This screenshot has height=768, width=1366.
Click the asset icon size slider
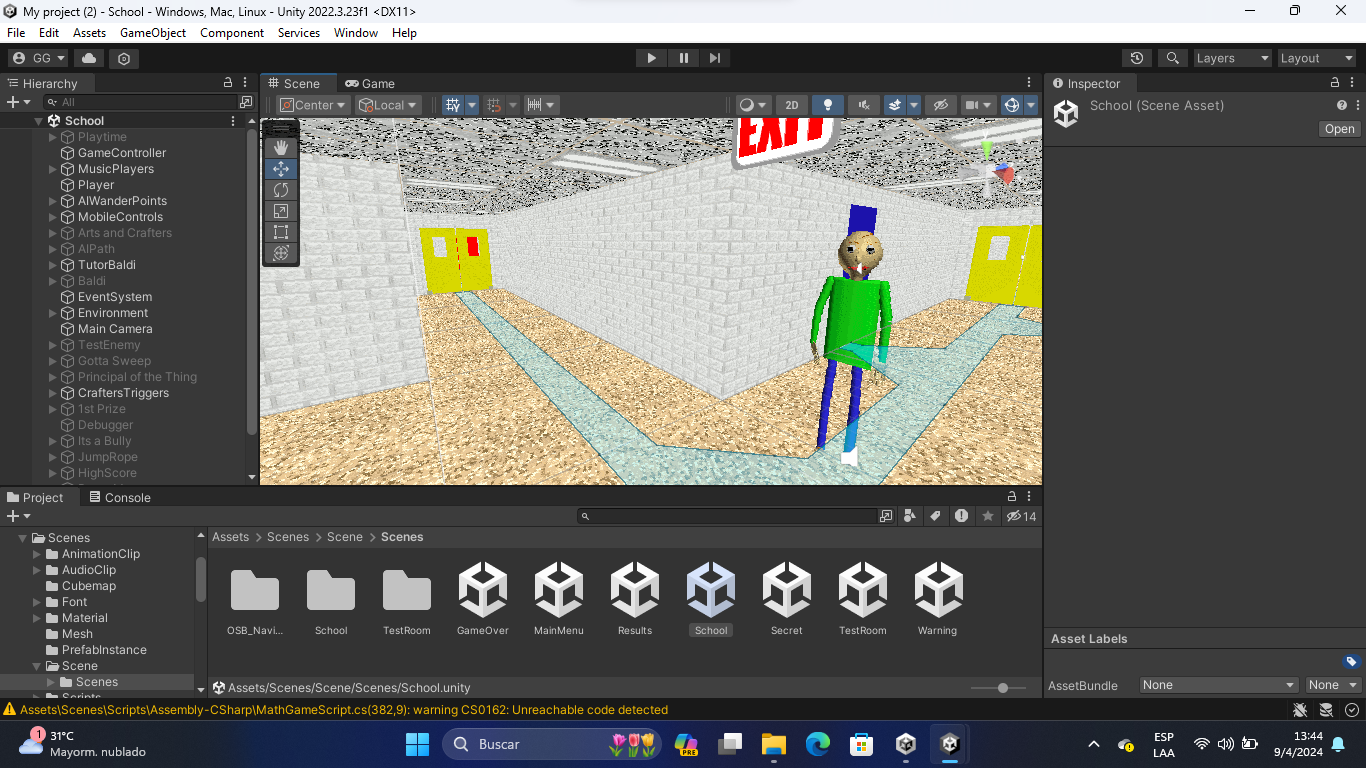click(x=1002, y=688)
